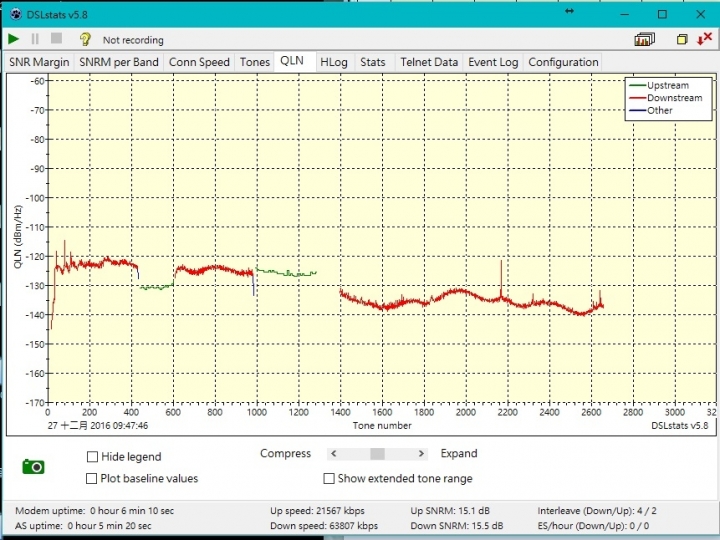Tick the Plot baseline values checkbox

(91, 478)
